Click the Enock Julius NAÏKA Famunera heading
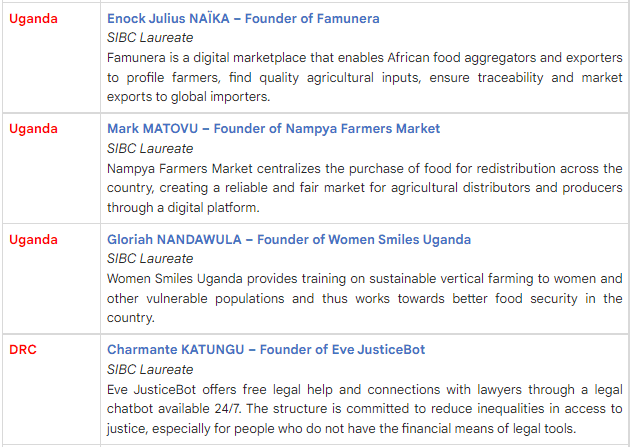Screen dimensions: 633x447 coord(243,18)
